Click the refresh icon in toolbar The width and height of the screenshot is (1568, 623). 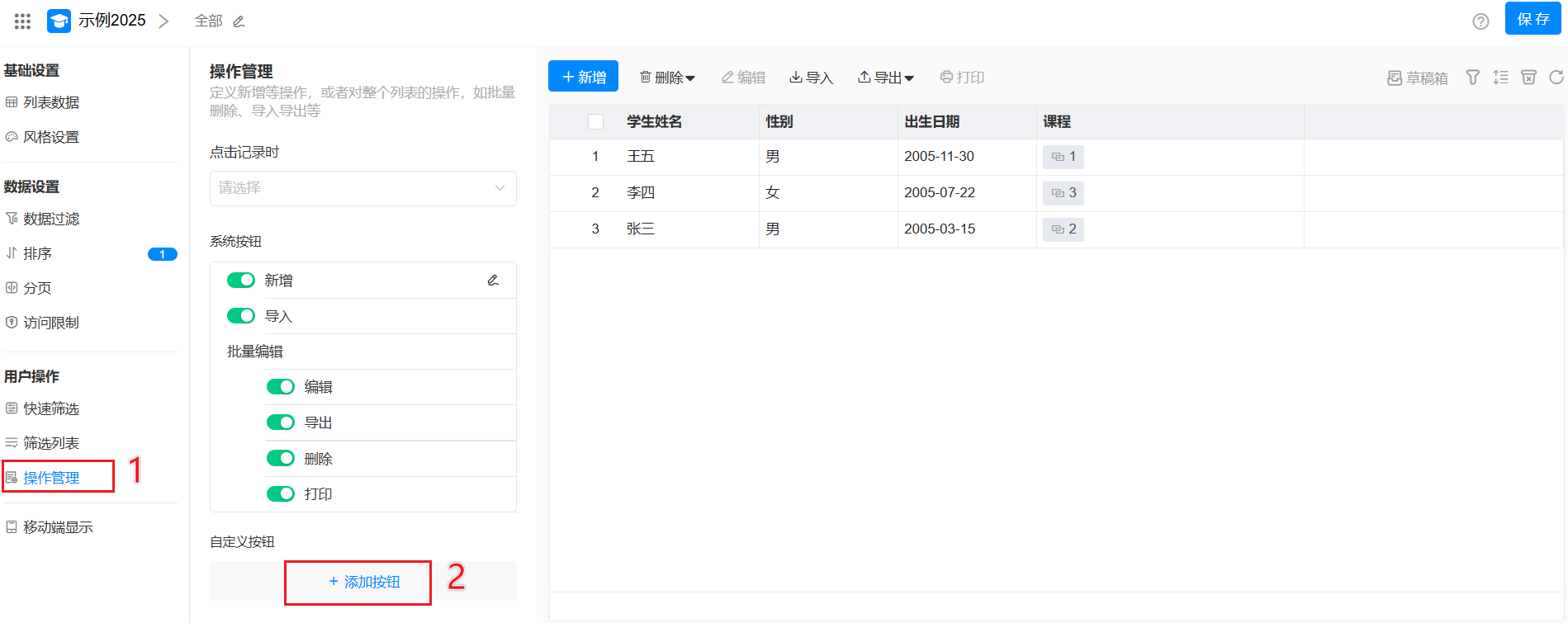click(1556, 78)
